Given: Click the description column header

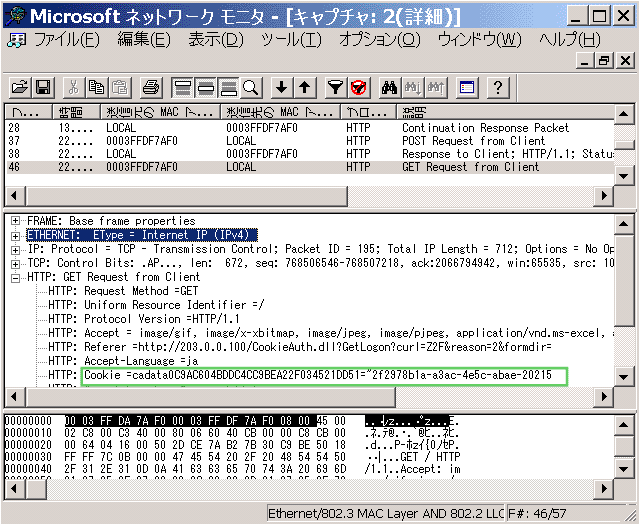Looking at the screenshot, I should 505,112.
